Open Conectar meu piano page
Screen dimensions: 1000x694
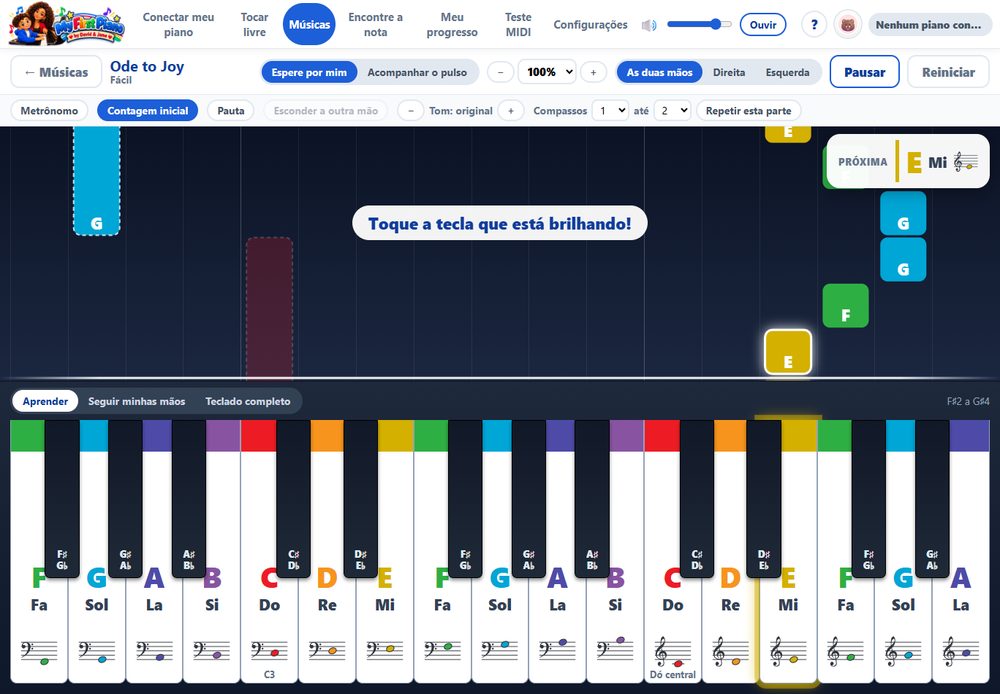[x=178, y=24]
